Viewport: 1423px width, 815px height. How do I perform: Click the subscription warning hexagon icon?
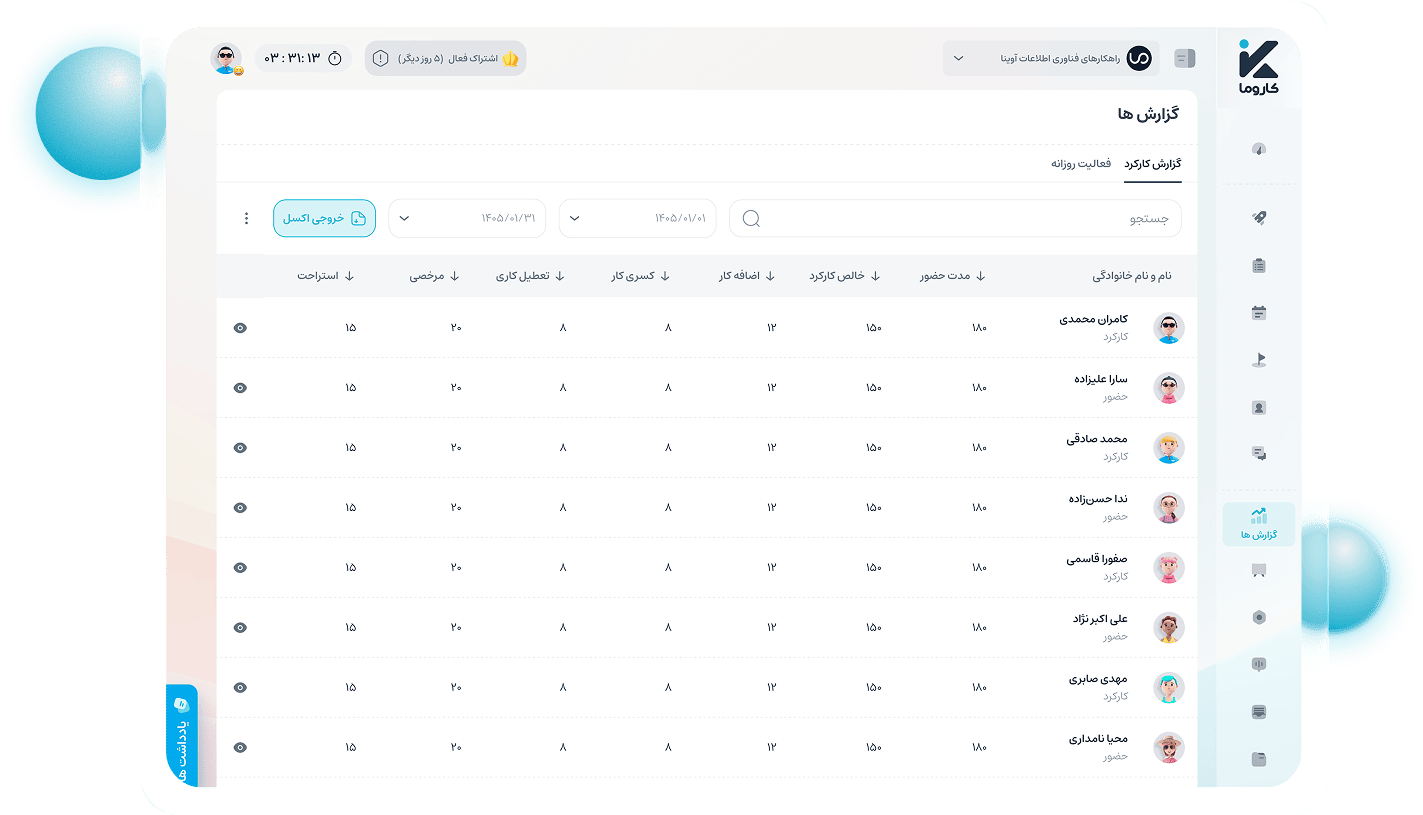pyautogui.click(x=380, y=58)
